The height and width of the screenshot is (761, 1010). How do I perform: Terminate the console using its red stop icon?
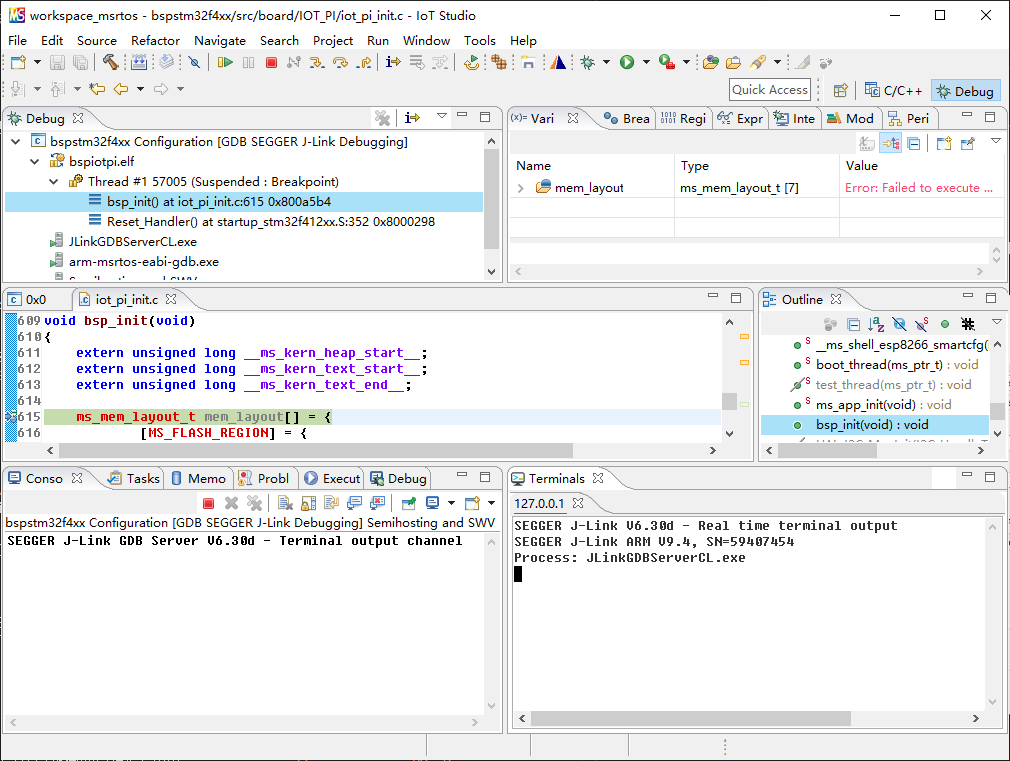208,503
